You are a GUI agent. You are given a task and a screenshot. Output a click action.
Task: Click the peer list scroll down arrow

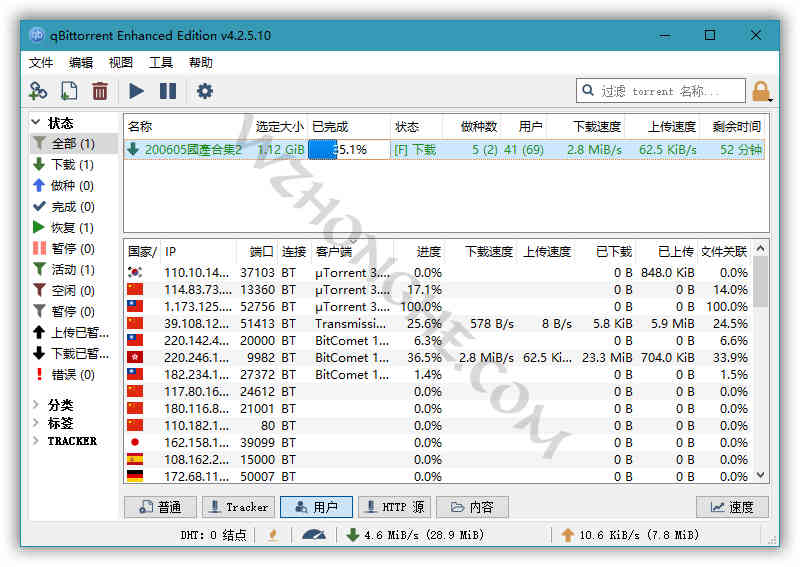pos(760,475)
